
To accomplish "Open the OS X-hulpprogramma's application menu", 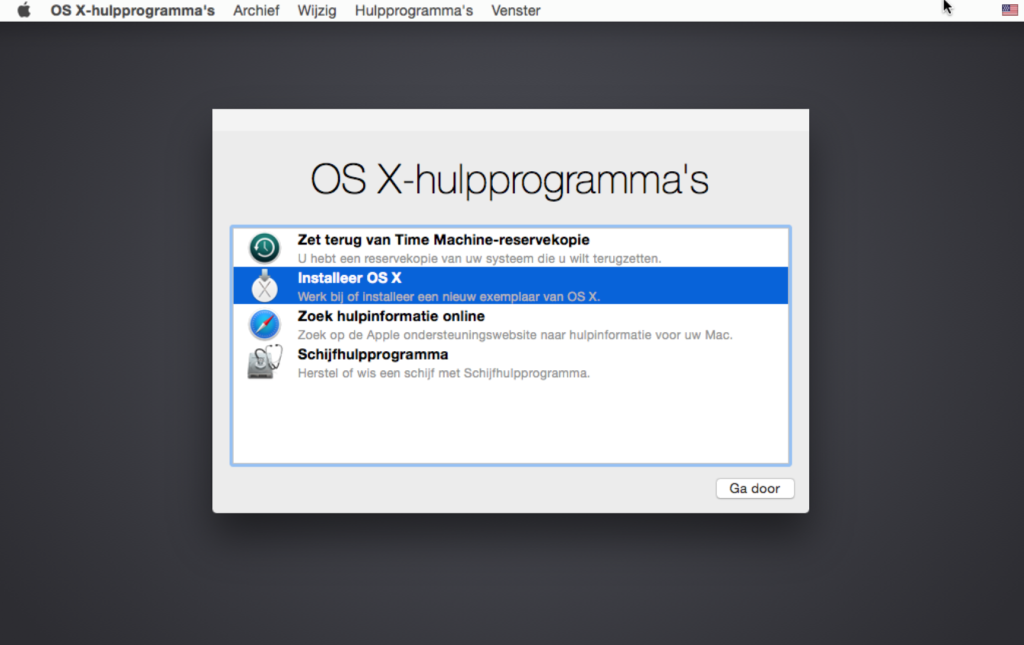I will click(133, 10).
